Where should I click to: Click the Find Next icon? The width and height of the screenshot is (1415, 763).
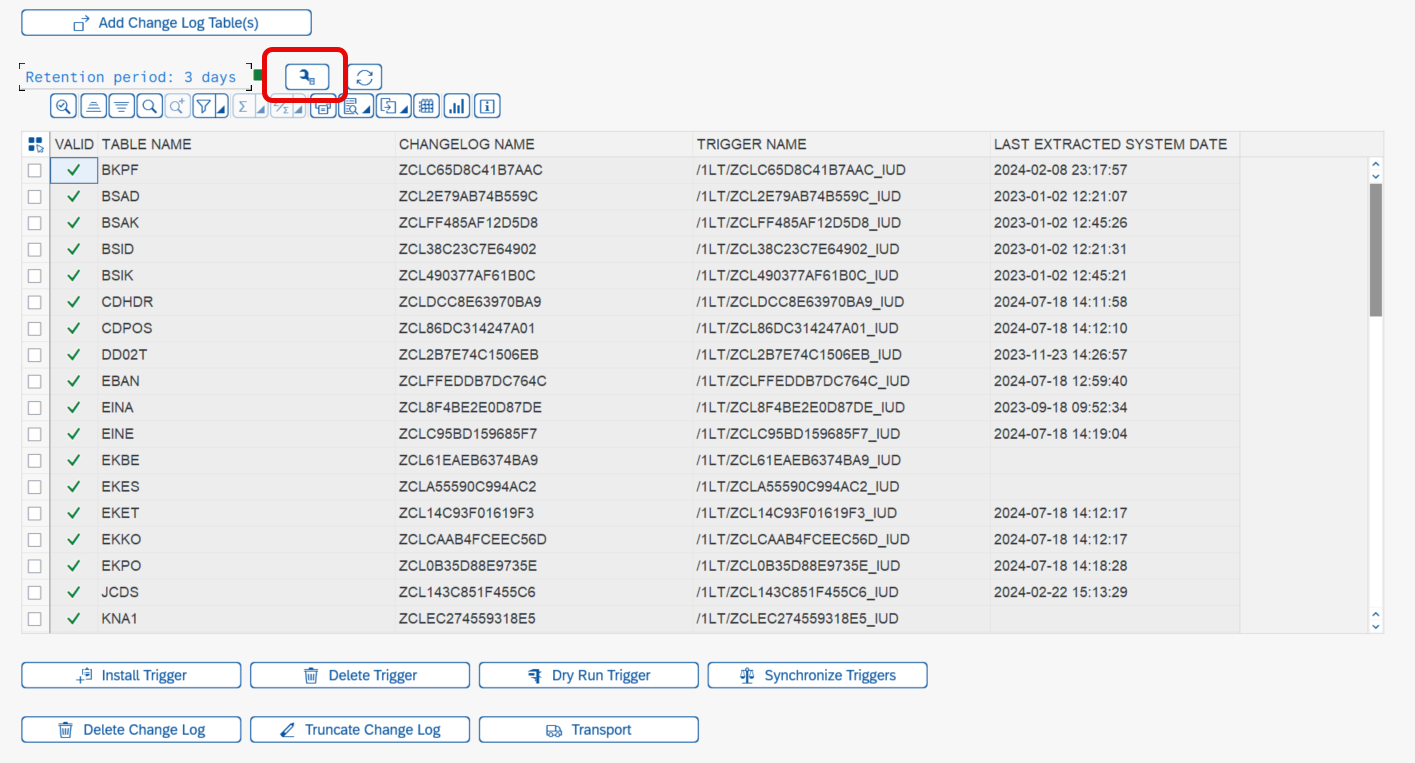(x=178, y=106)
